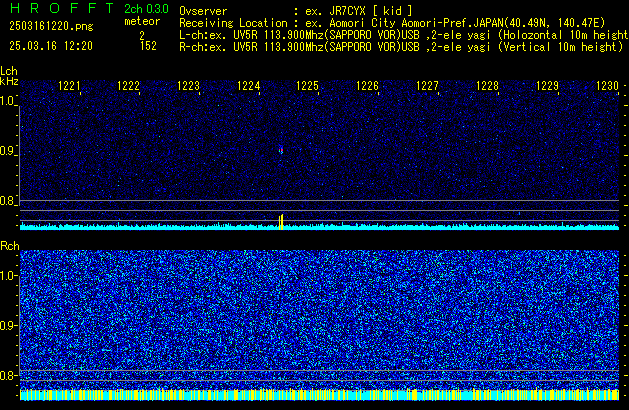Click the file name '2503161220.png'
The height and width of the screenshot is (410, 629).
coord(51,26)
